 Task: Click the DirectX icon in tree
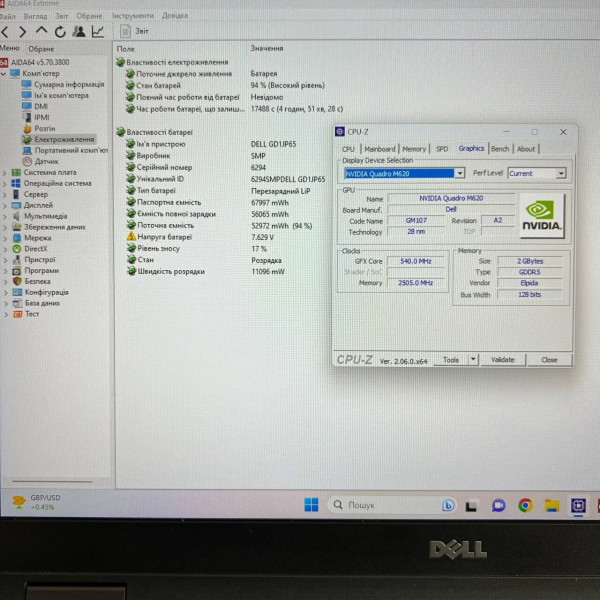point(17,249)
